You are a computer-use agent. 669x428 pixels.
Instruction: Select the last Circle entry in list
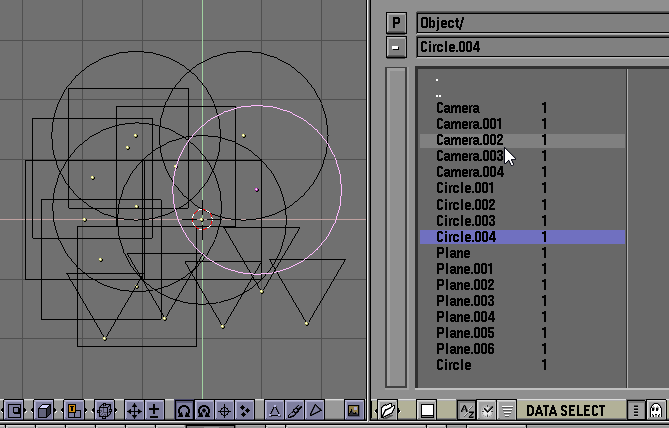[522, 365]
